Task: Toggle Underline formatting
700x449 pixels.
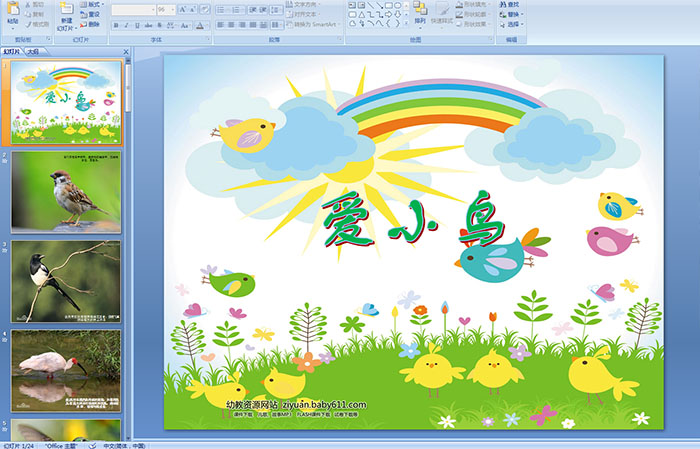Action: (136, 24)
